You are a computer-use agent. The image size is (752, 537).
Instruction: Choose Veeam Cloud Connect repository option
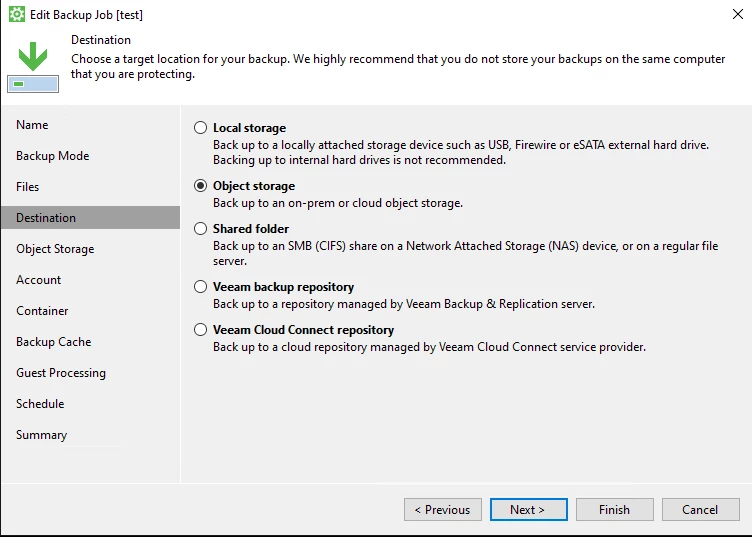pos(200,330)
